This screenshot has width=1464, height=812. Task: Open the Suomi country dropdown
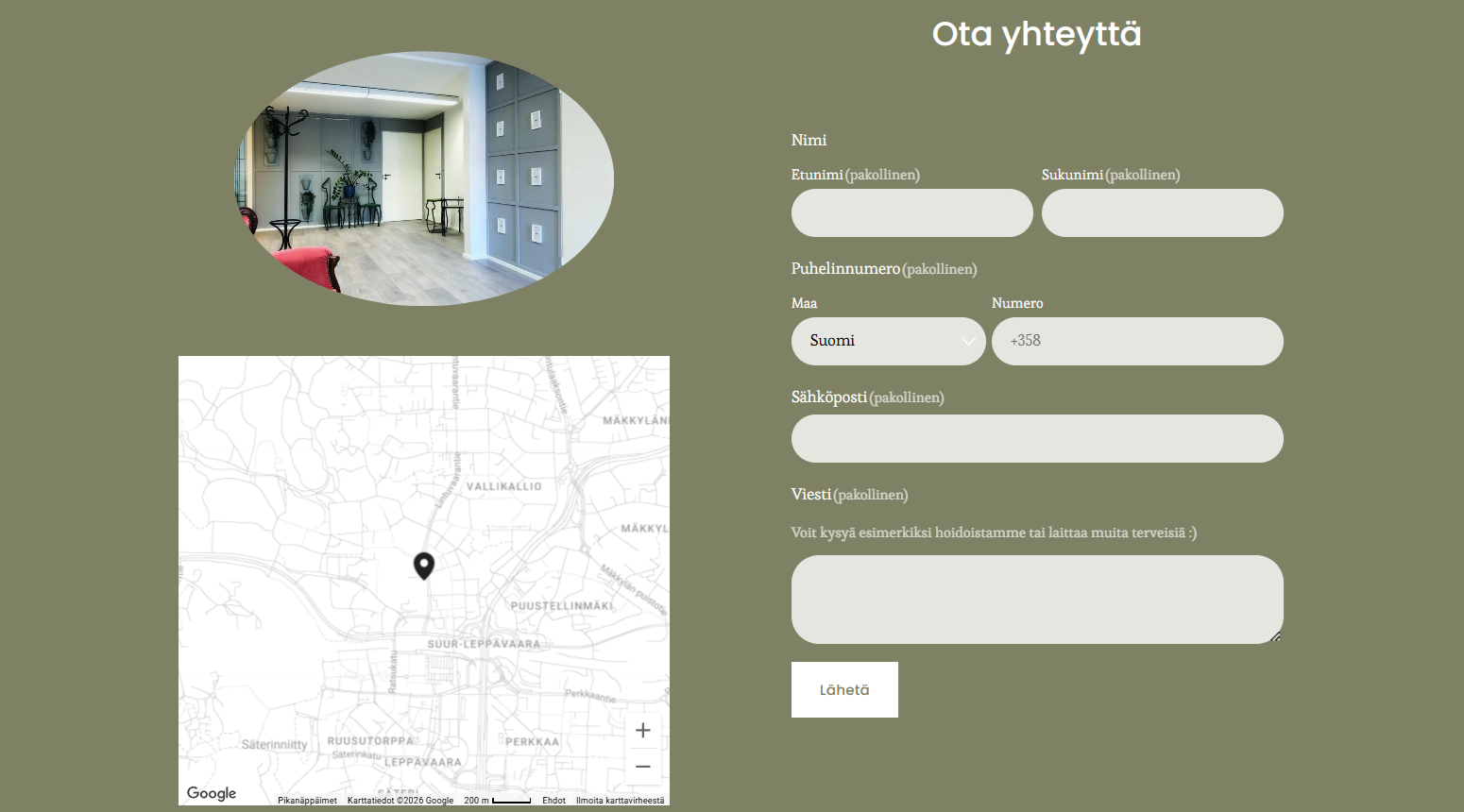pos(889,341)
